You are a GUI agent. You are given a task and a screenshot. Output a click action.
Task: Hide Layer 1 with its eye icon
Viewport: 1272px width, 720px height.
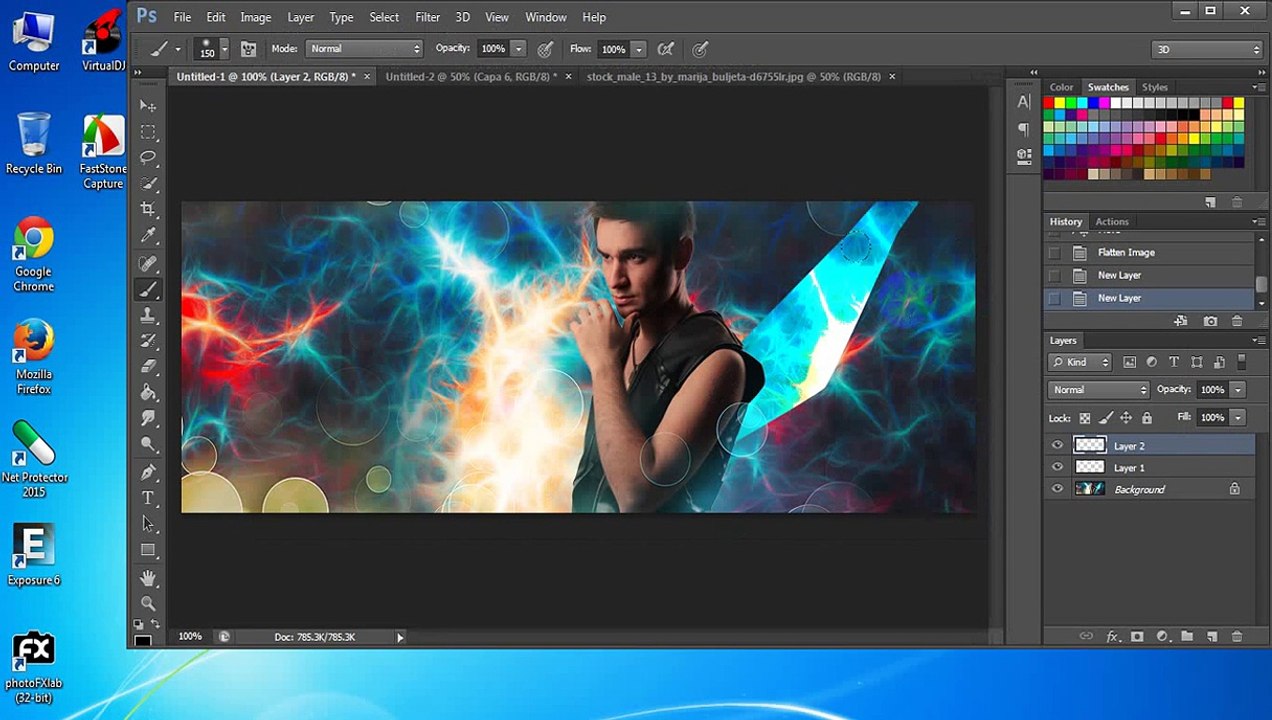point(1057,467)
